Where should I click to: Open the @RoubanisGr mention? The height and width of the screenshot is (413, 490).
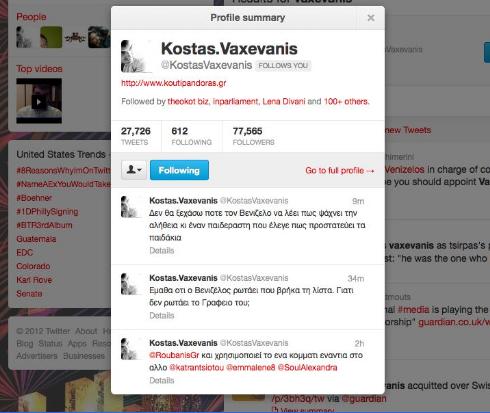click(174, 355)
